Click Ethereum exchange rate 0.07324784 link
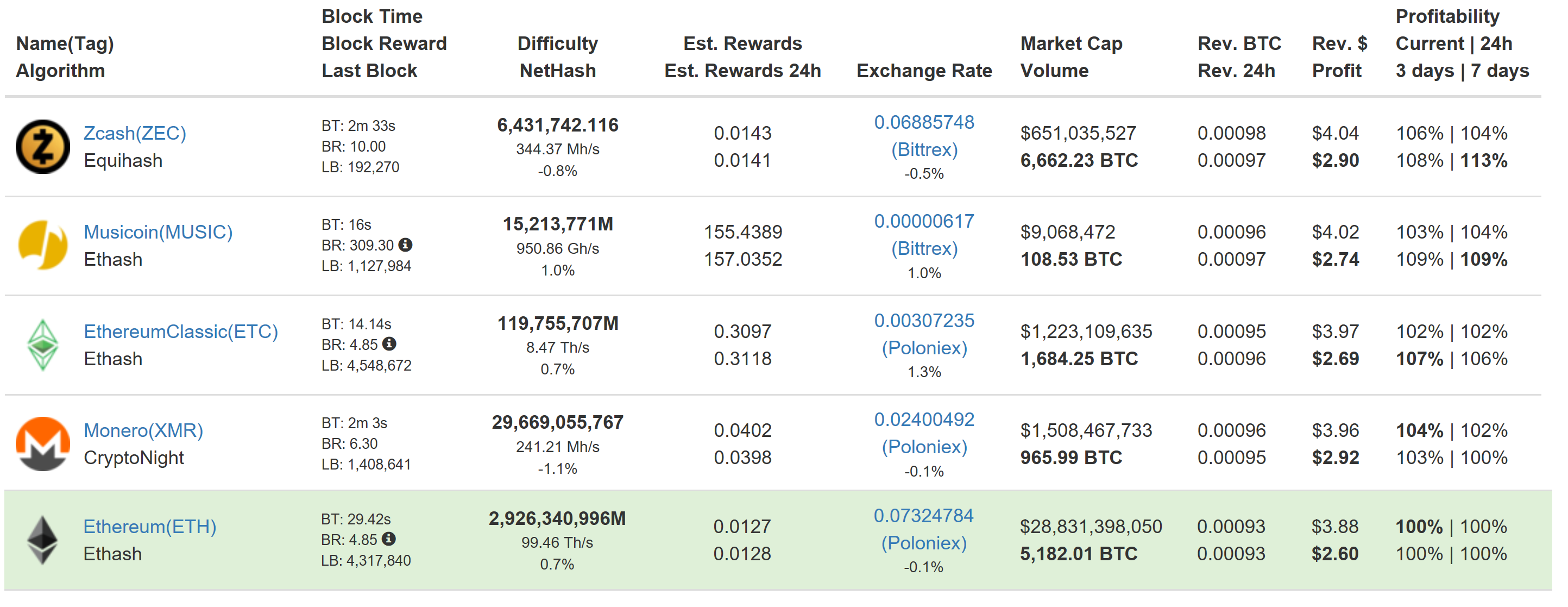1568x607 pixels. pyautogui.click(x=923, y=516)
